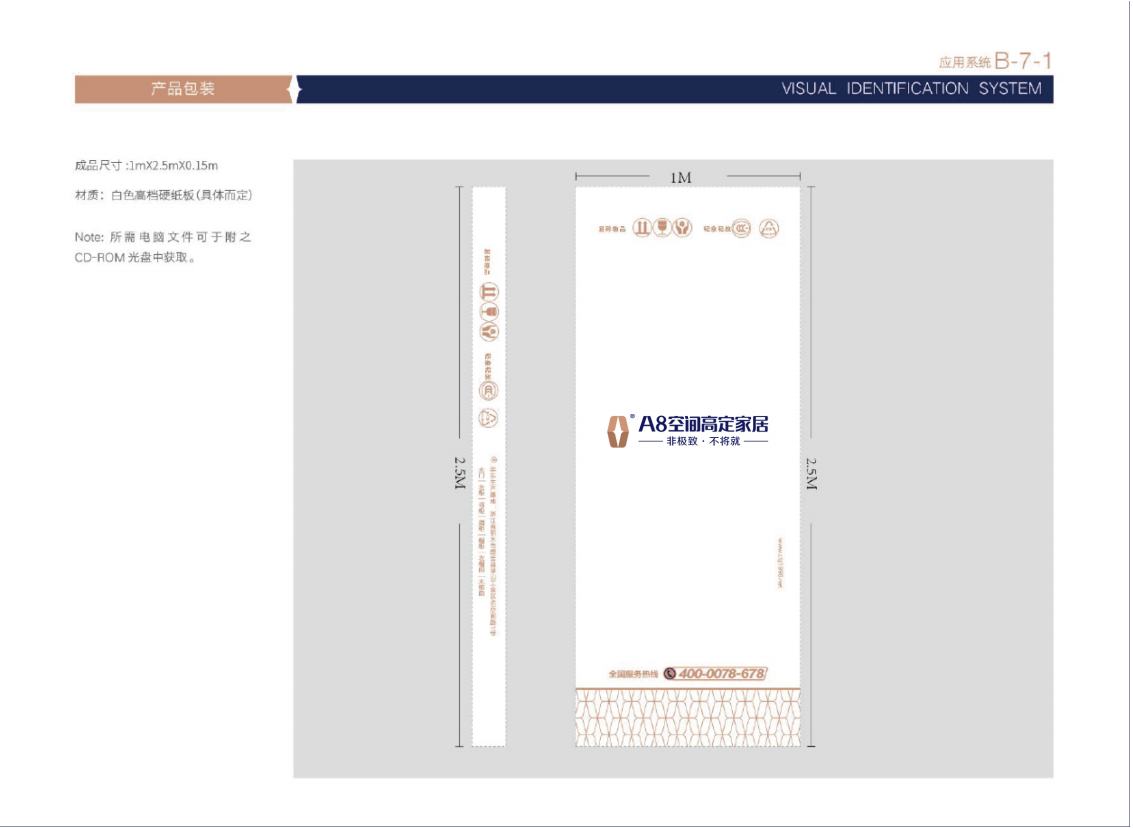Click the "产品包装" section header label

pos(183,89)
